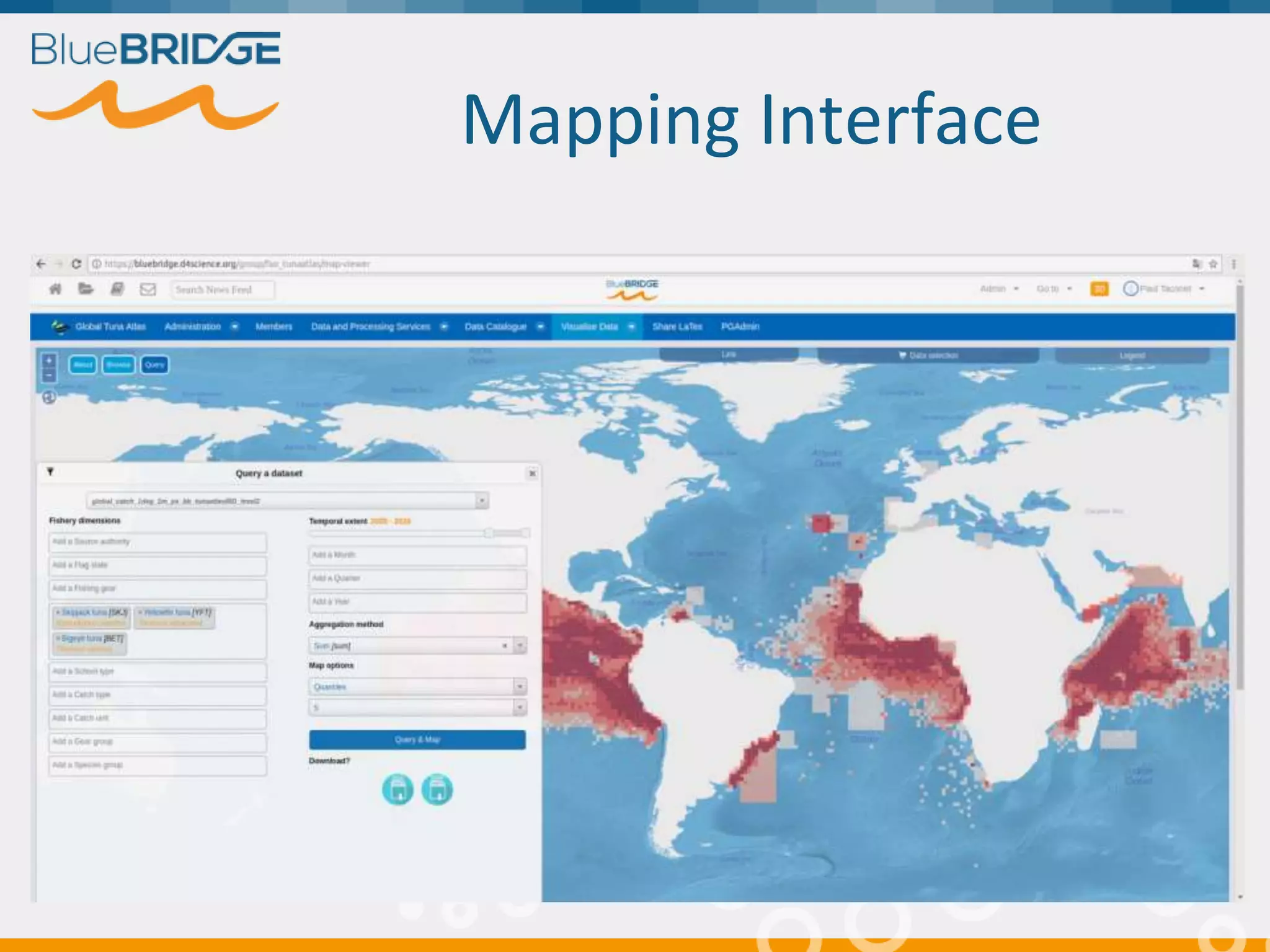
Task: Open the Share LaTex menu item
Action: (677, 327)
